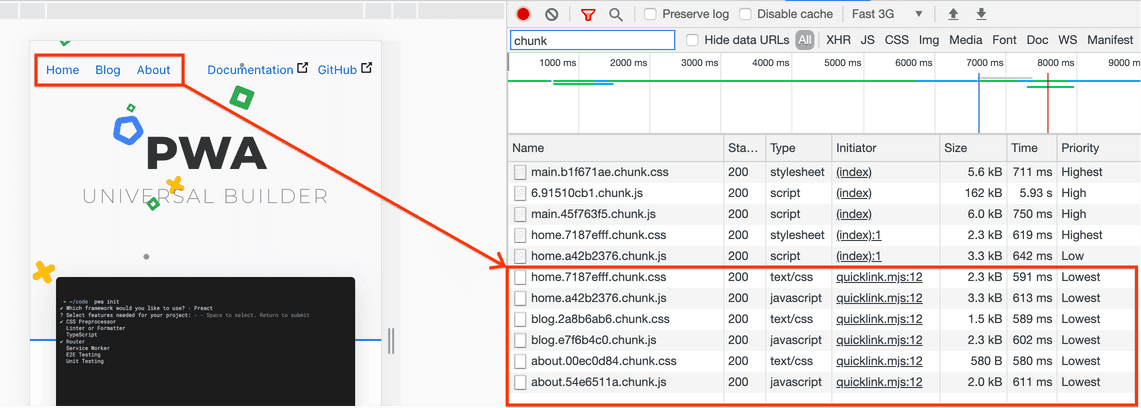Click file icon of about.54e6511a.chunk.js row
Viewport: 1141px width, 408px height.
(x=520, y=383)
